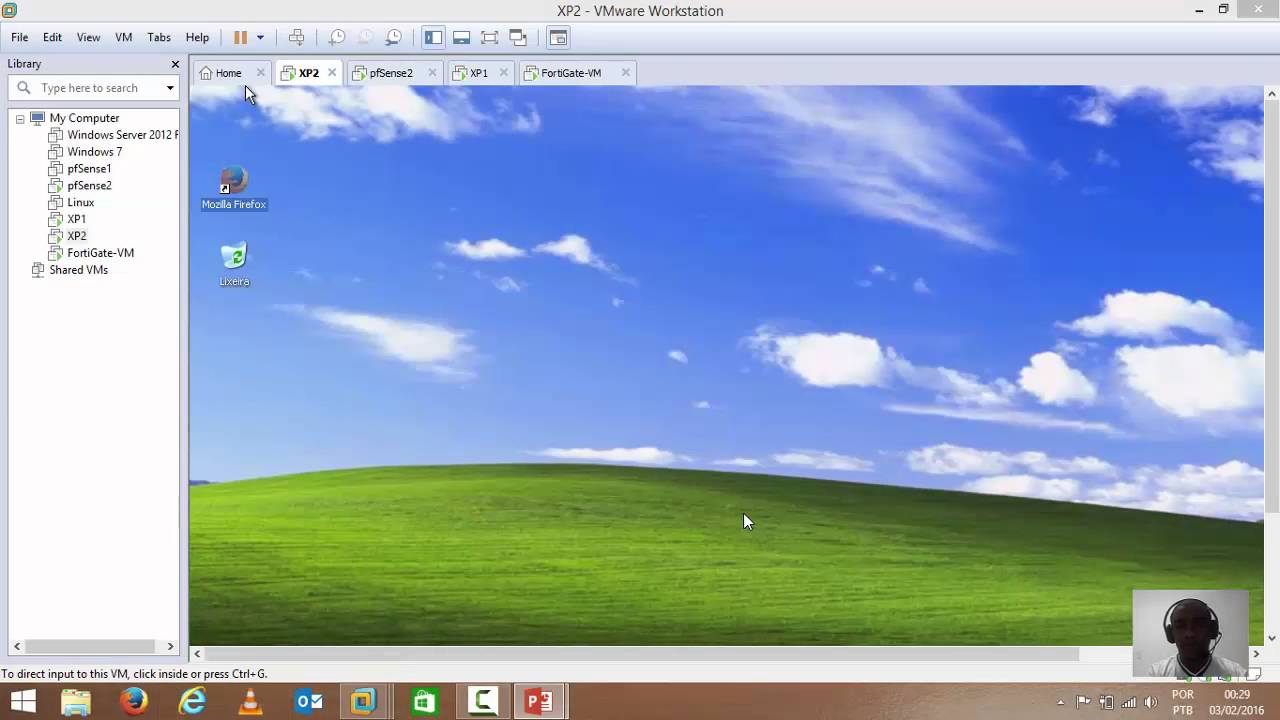Image resolution: width=1280 pixels, height=720 pixels.
Task: Close the XP2 tab
Action: (332, 72)
